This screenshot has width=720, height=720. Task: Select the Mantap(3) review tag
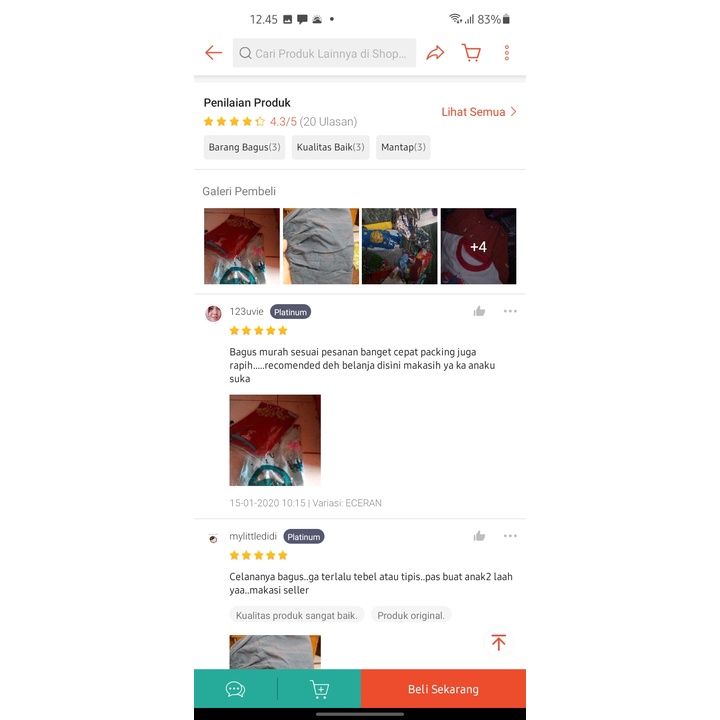(x=403, y=147)
